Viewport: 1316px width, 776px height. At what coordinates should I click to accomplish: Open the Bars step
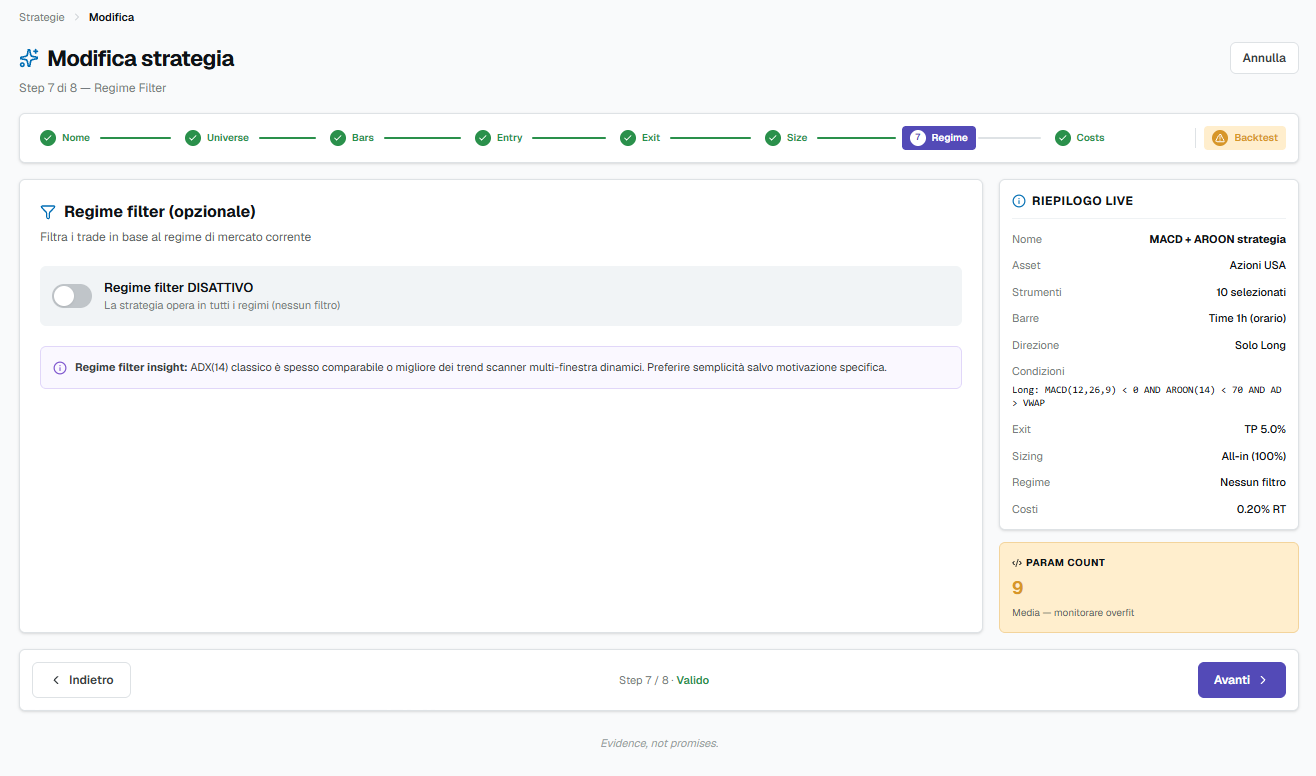tap(352, 138)
